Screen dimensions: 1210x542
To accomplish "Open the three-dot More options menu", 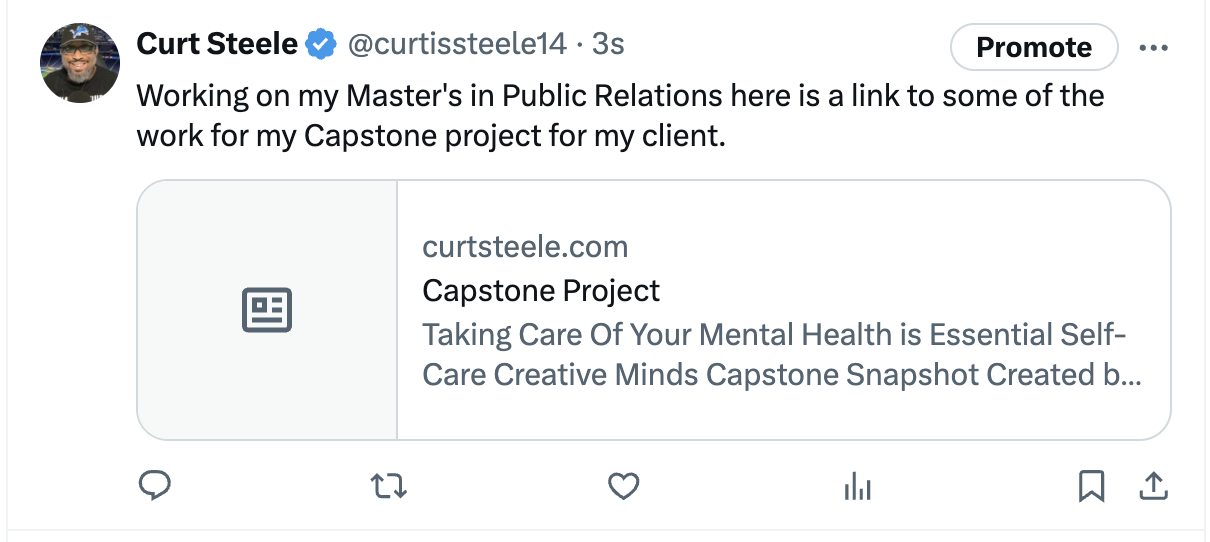I will 1154,47.
